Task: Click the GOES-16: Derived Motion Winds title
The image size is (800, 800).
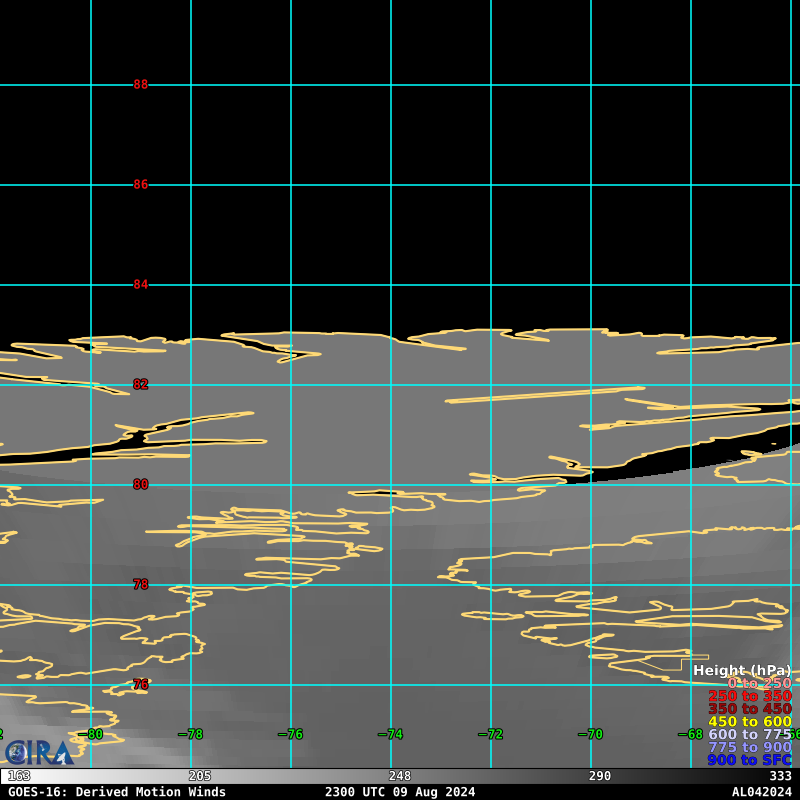Action: click(117, 792)
